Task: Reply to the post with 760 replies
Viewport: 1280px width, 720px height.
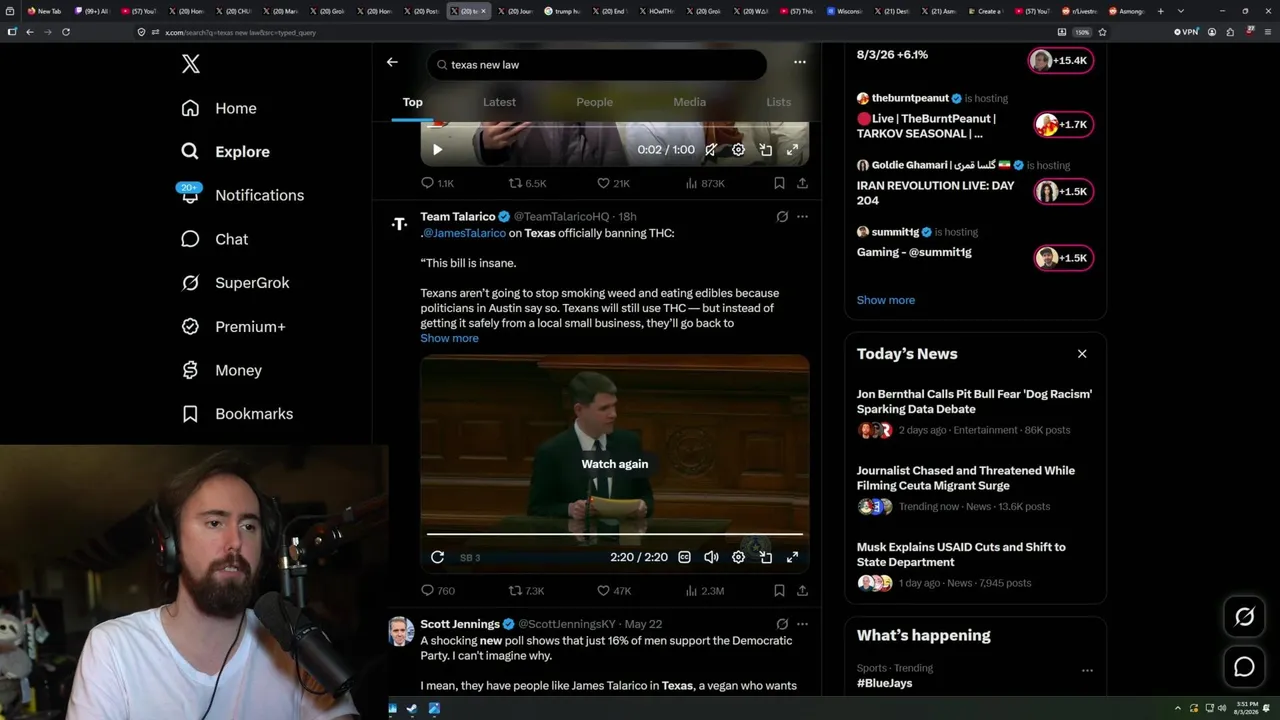Action: click(437, 591)
